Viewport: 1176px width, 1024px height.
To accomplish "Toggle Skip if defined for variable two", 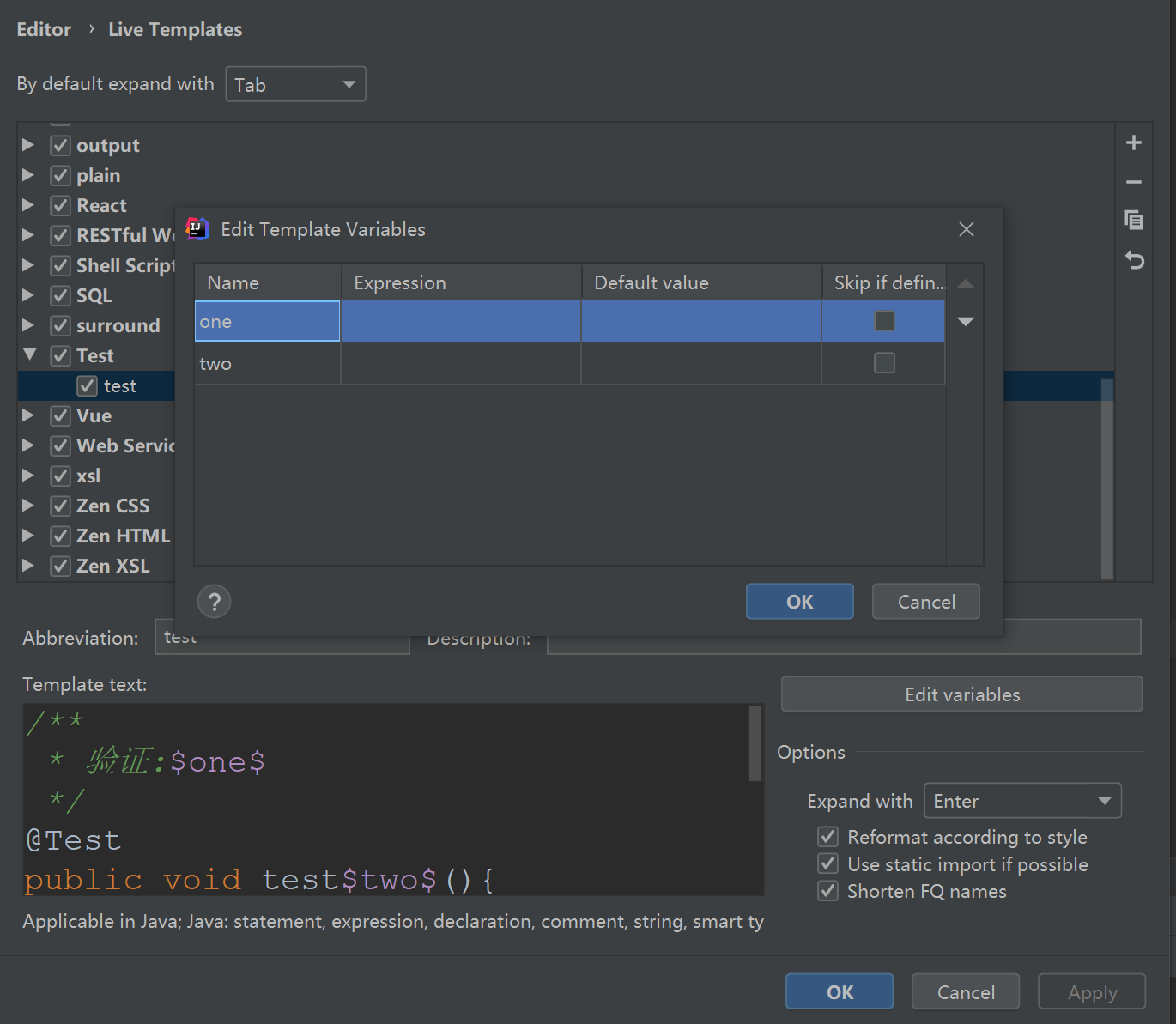I will tap(884, 363).
